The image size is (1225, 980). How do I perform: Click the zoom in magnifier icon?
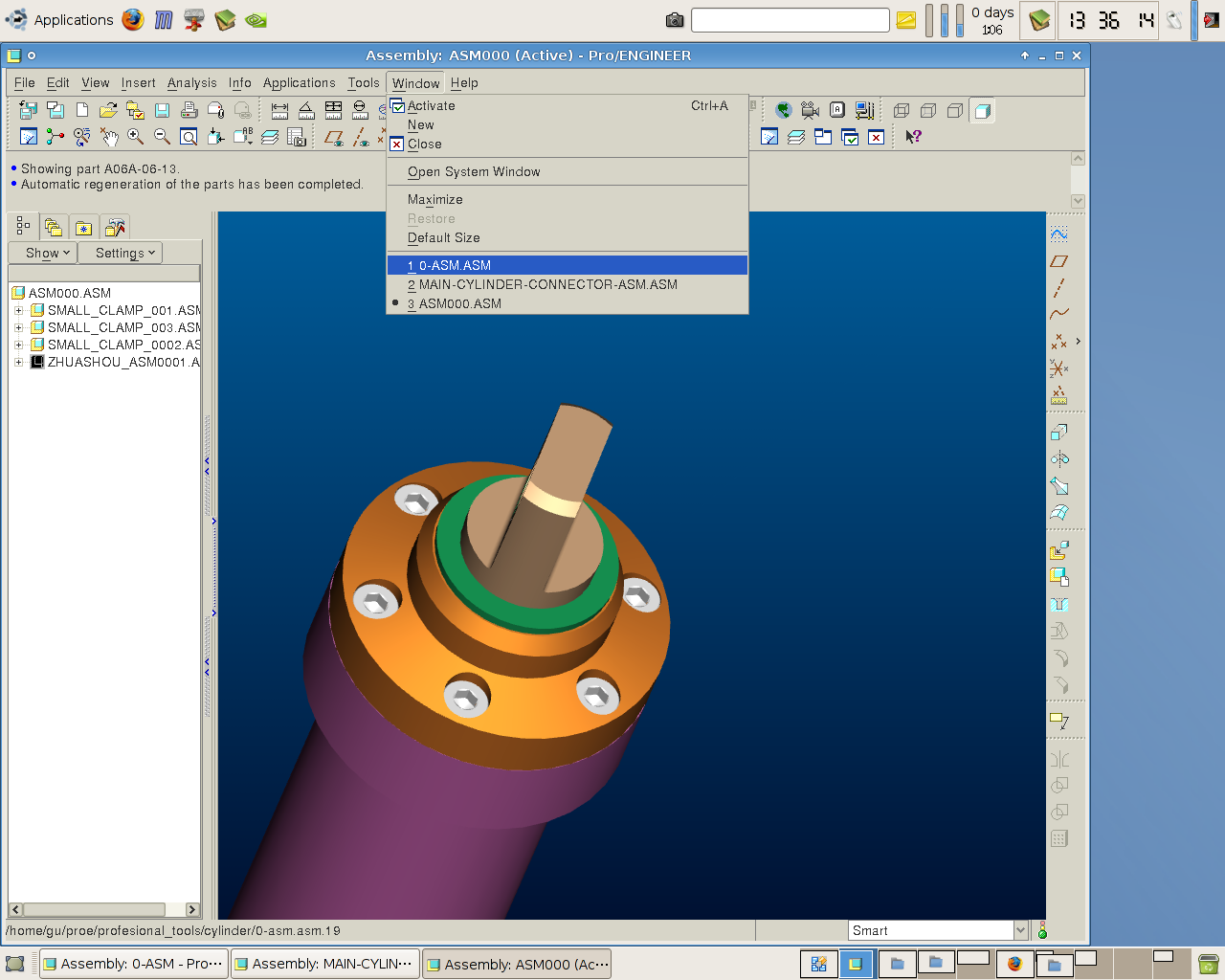click(136, 137)
